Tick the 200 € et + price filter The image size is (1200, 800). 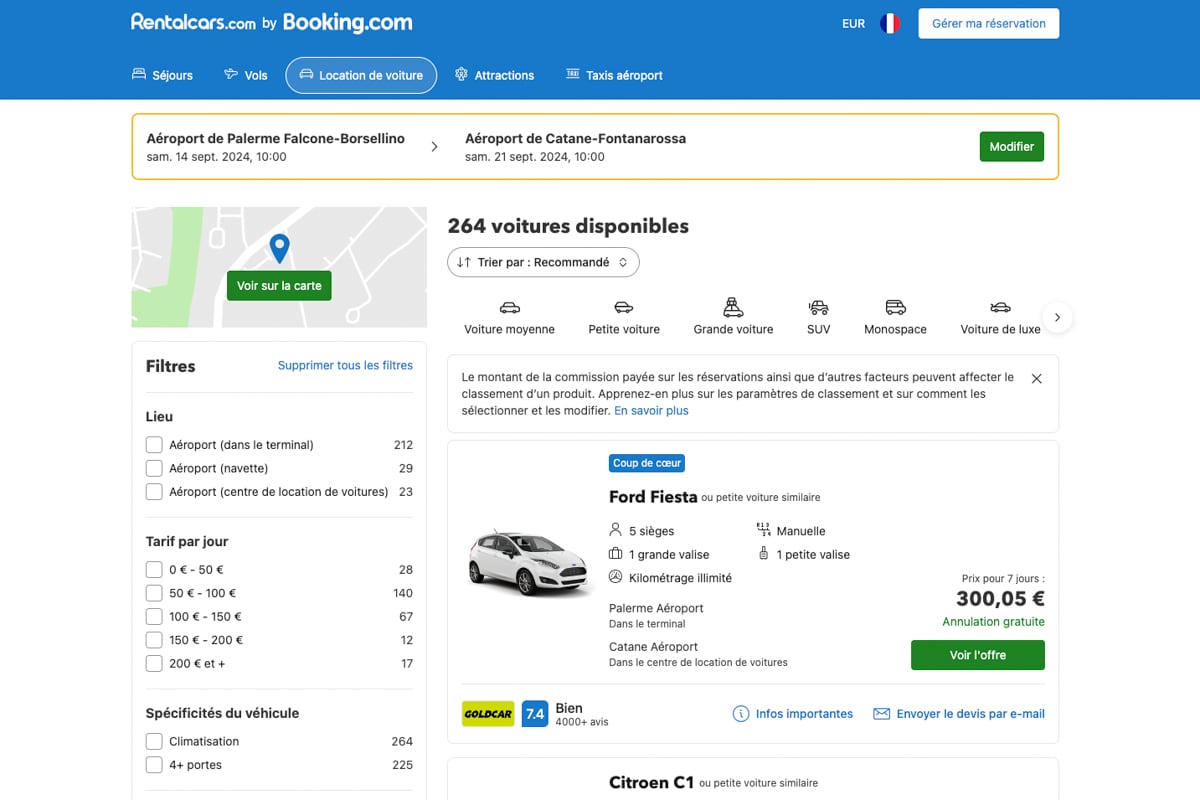point(154,664)
